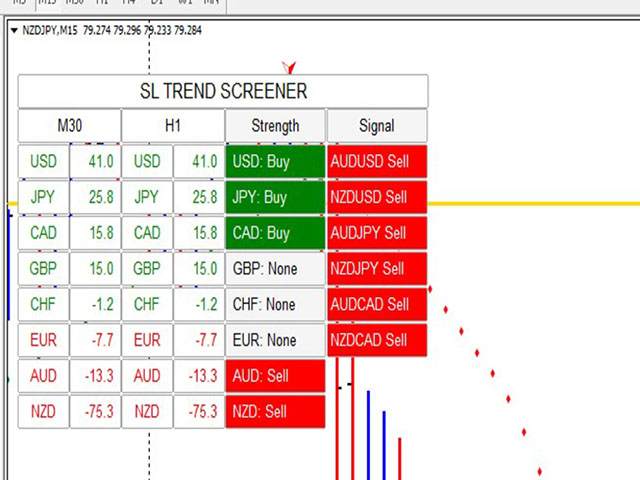Click the M30 value 41.0 for USD
Viewport: 640px width, 480px height.
pyautogui.click(x=96, y=162)
